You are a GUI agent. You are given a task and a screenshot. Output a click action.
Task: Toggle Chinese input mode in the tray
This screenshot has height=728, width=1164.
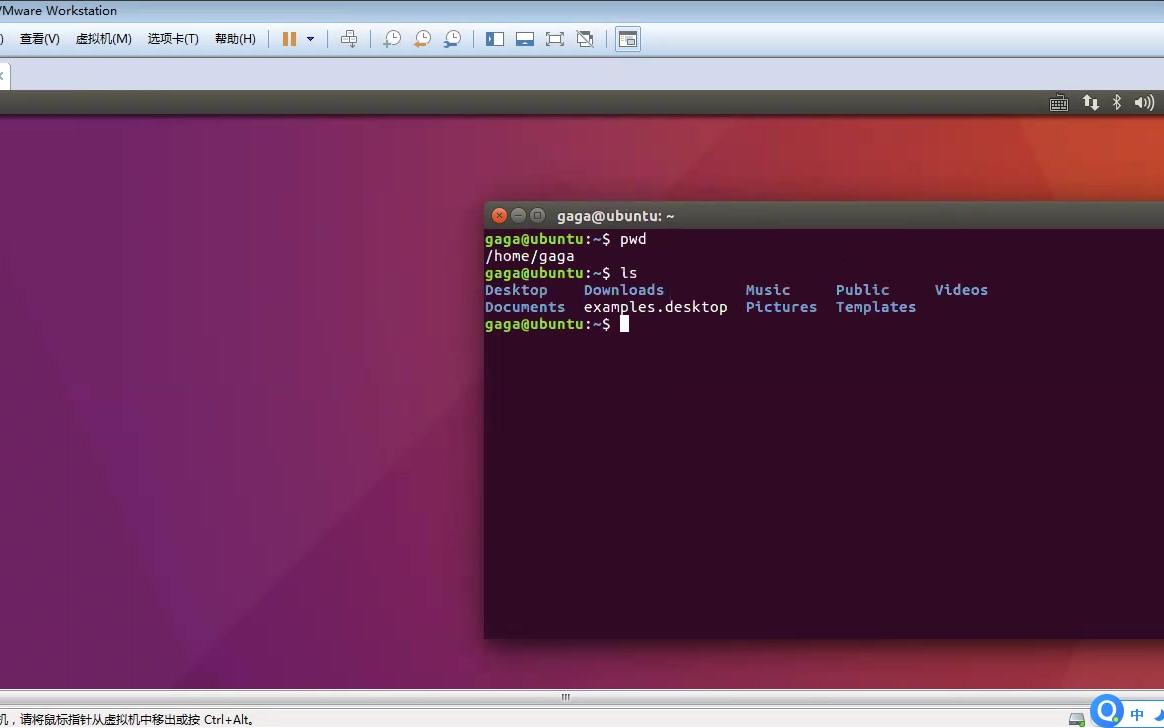click(1135, 714)
